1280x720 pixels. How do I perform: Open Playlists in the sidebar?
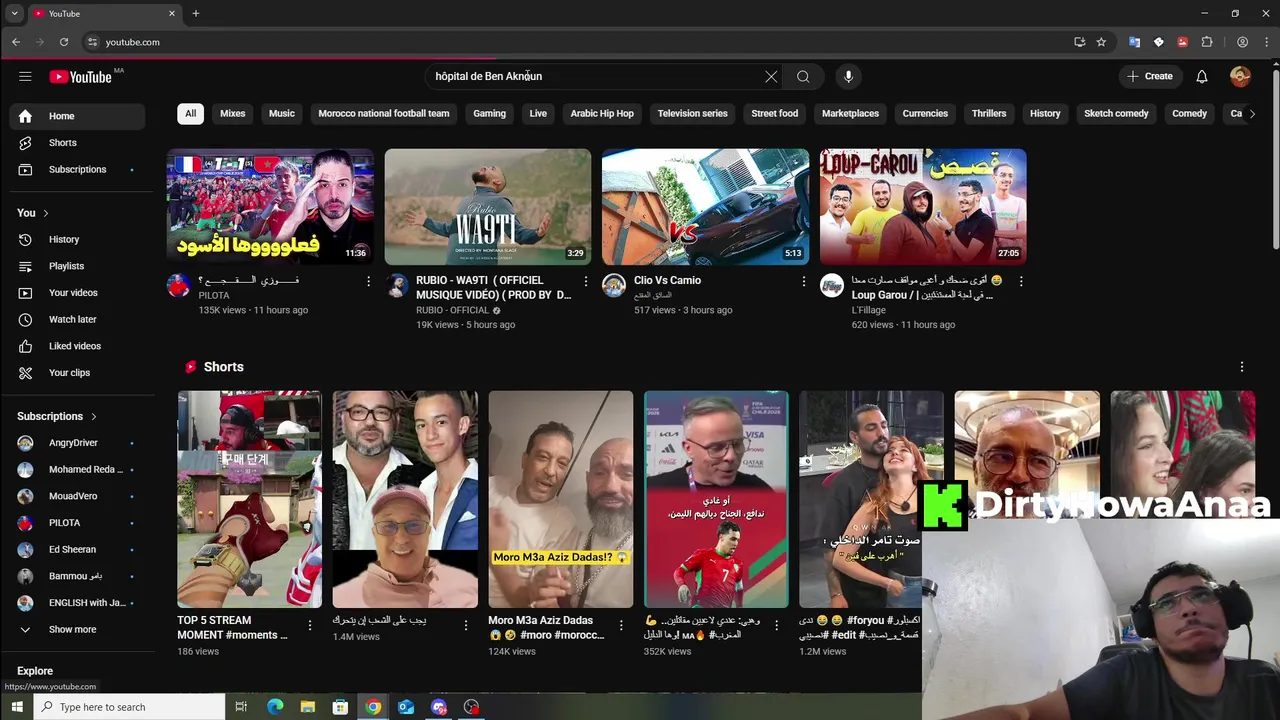pos(78,266)
